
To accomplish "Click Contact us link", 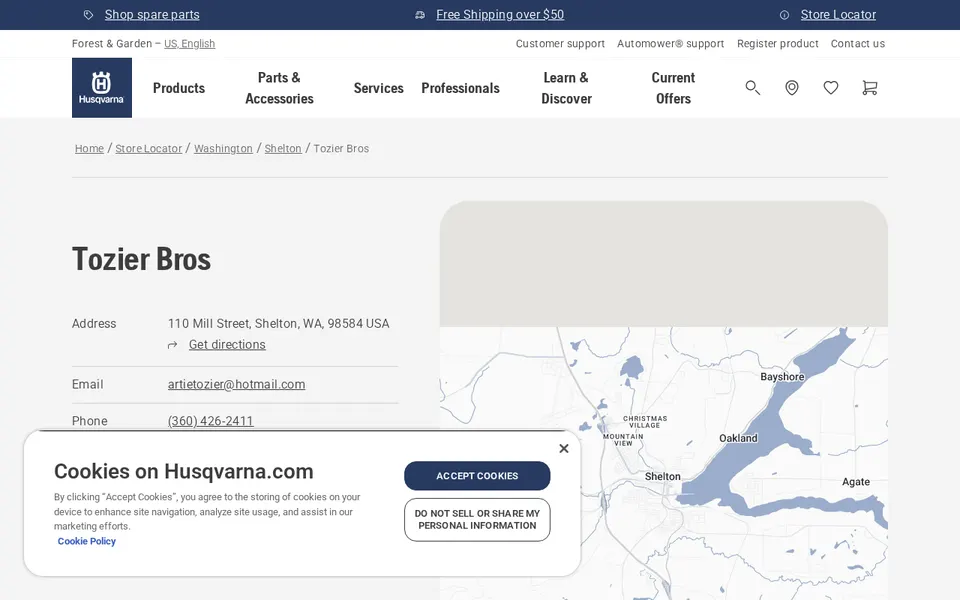I will click(858, 43).
